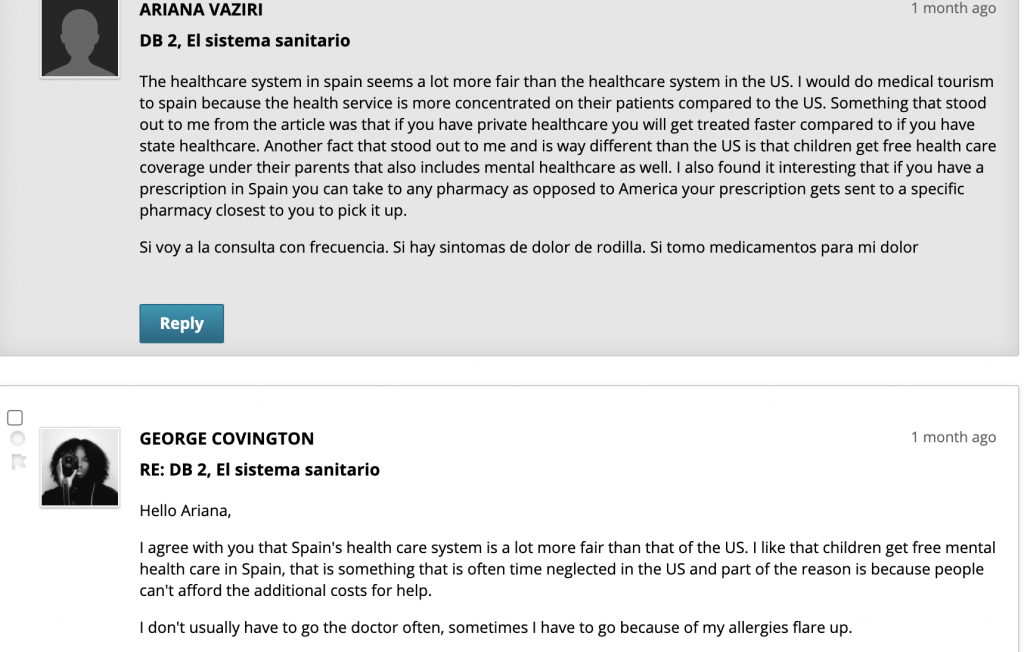
Task: Click 'can't afford the additional costs for help' line
Action: pyautogui.click(x=285, y=591)
